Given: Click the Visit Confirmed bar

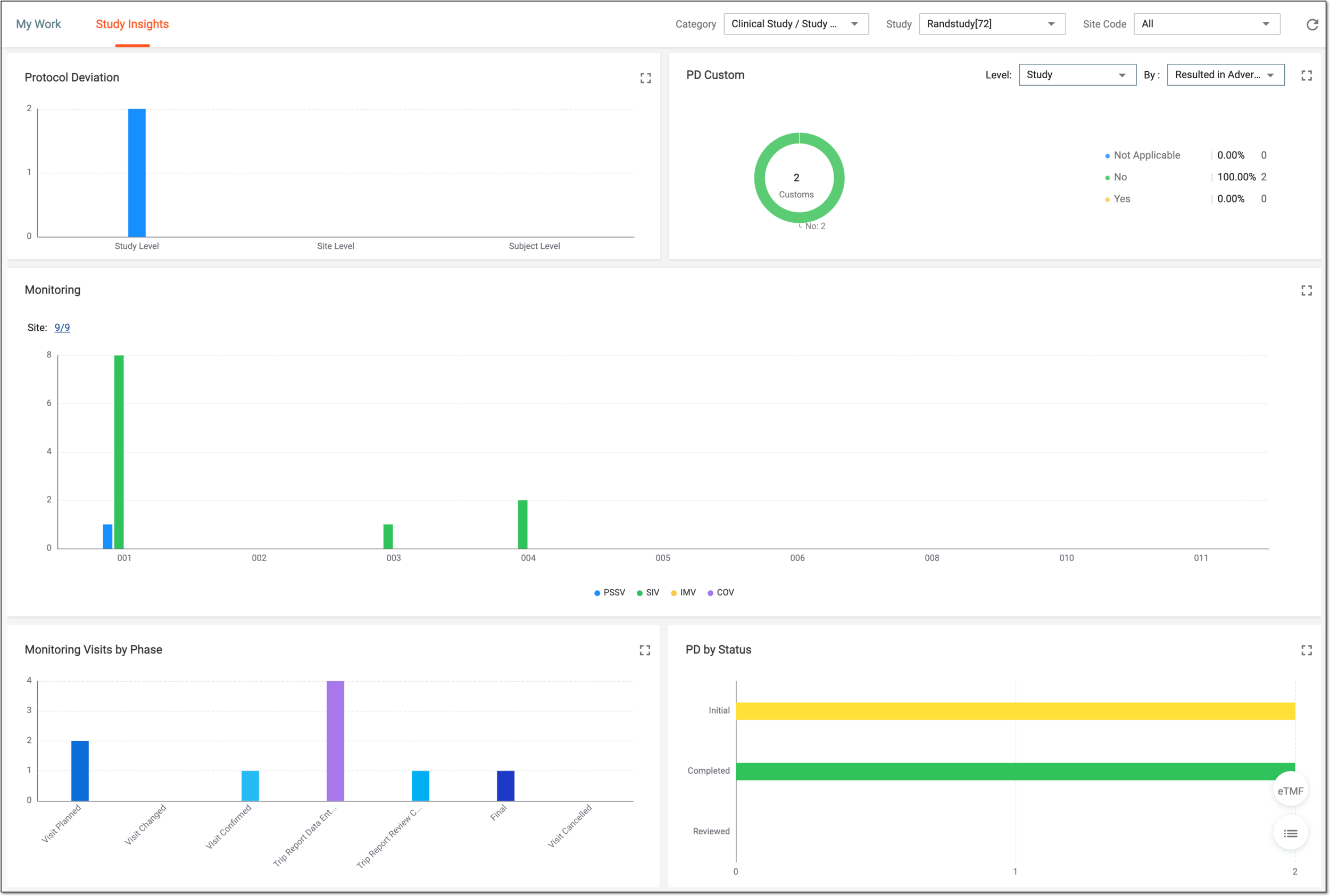Looking at the screenshot, I should pyautogui.click(x=251, y=786).
